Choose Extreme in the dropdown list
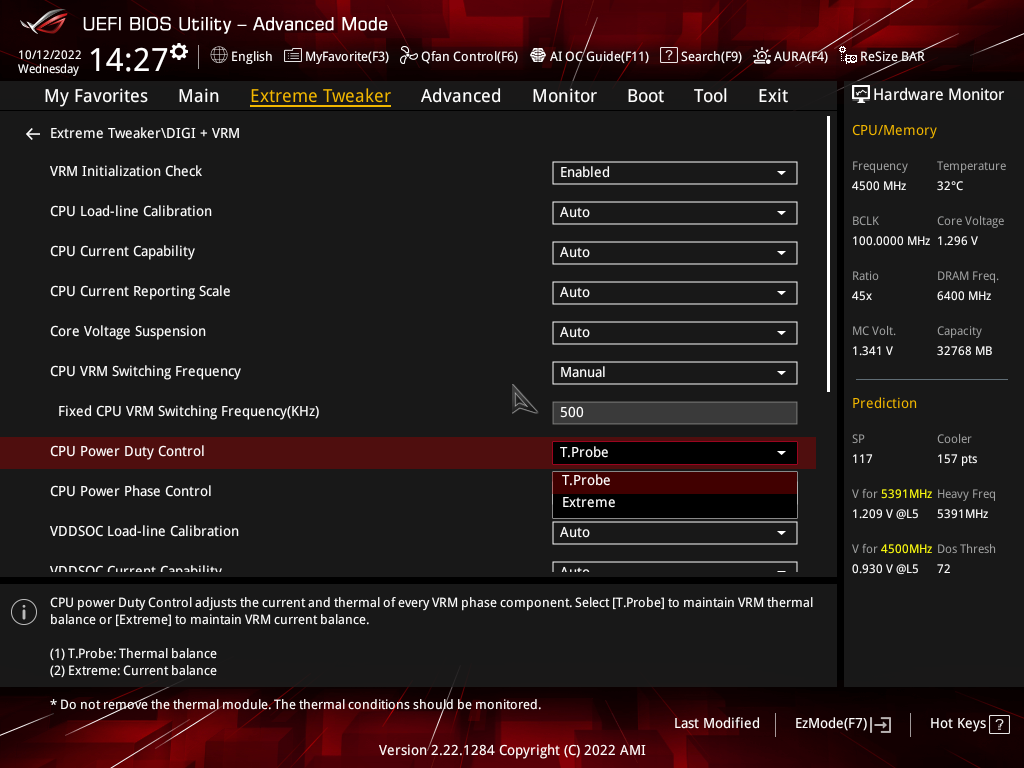Image resolution: width=1024 pixels, height=768 pixels. click(x=675, y=503)
